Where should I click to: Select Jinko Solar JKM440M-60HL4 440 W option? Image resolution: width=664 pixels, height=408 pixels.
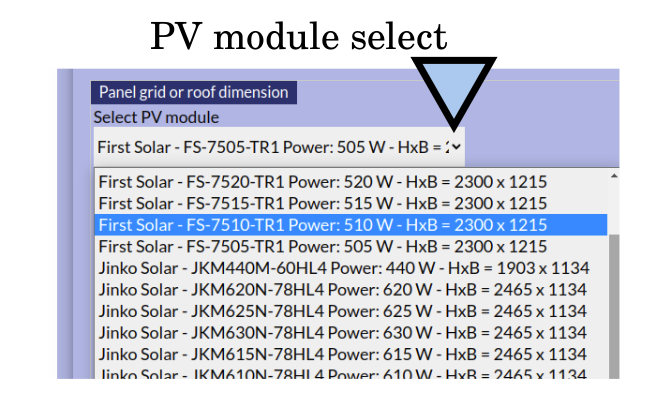351,268
